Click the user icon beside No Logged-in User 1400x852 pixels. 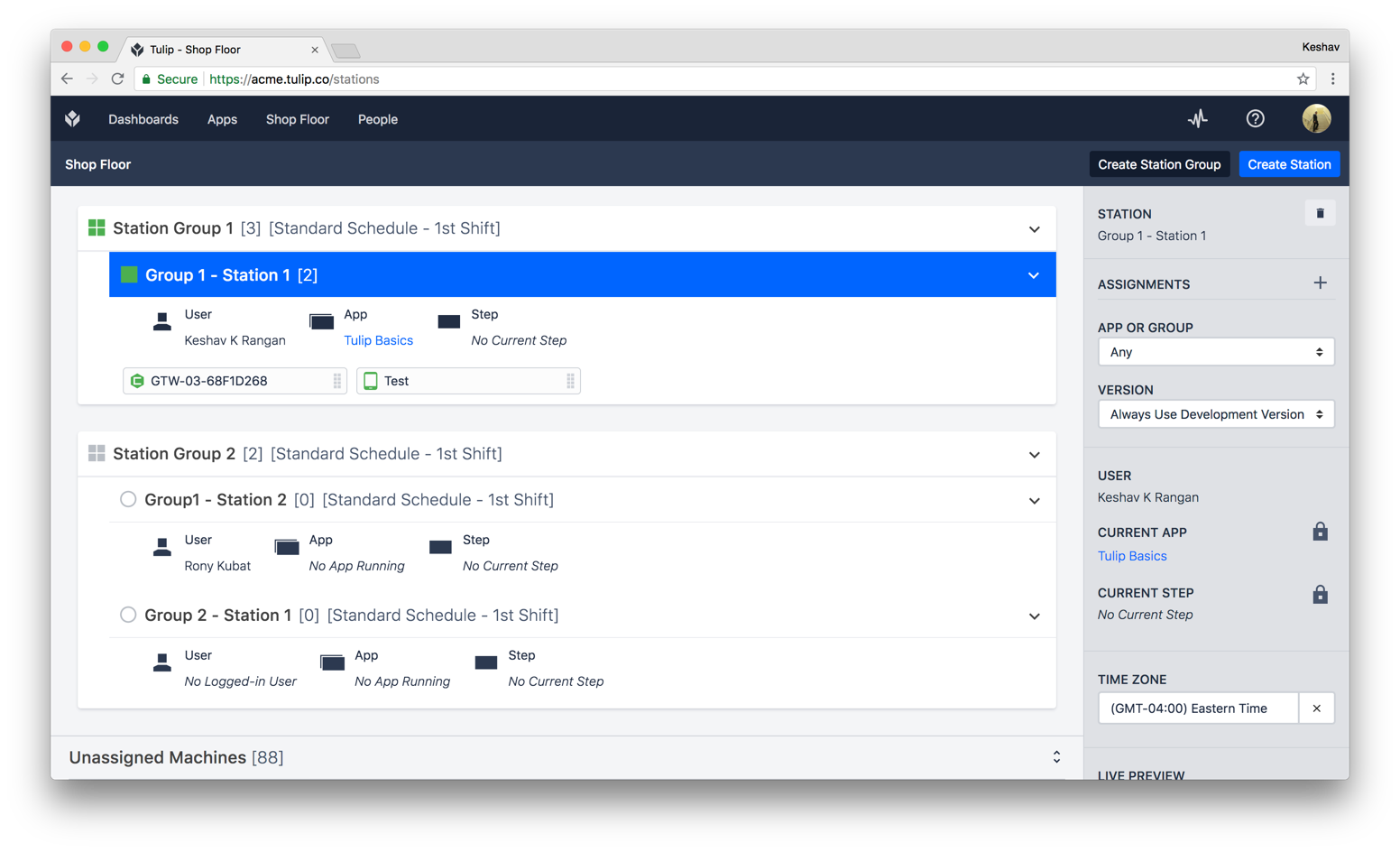[x=162, y=662]
